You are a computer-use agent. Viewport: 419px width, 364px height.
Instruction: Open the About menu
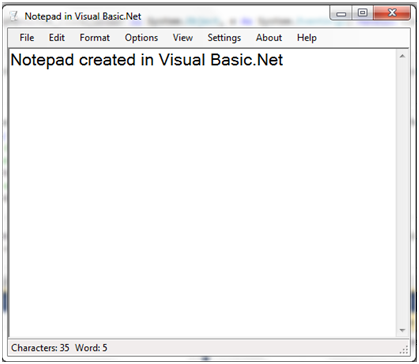269,38
